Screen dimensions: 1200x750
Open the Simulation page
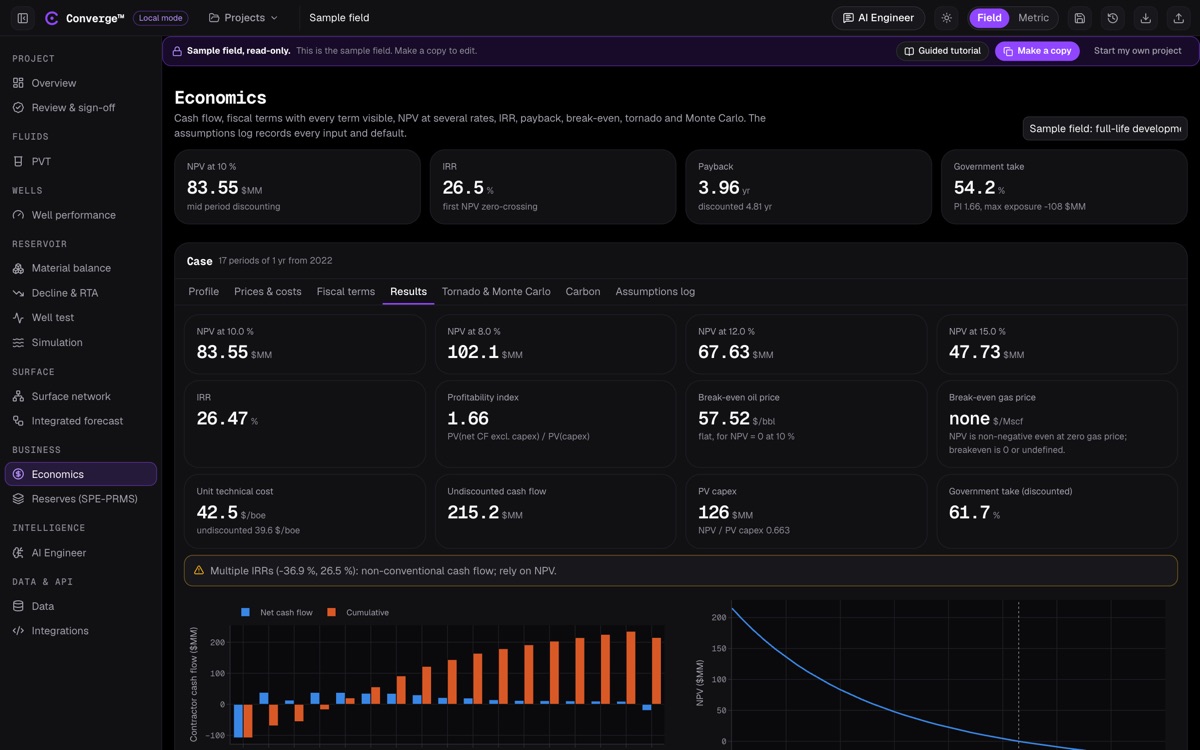point(81,342)
